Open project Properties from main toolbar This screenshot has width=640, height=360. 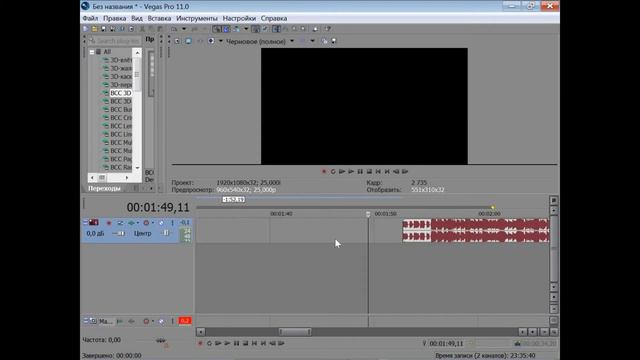click(131, 29)
